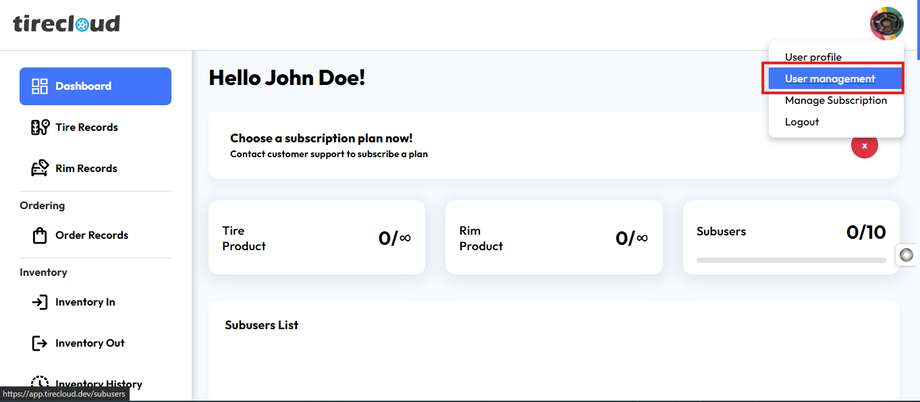Go to Inventory History page
920x402 pixels.
click(x=98, y=384)
